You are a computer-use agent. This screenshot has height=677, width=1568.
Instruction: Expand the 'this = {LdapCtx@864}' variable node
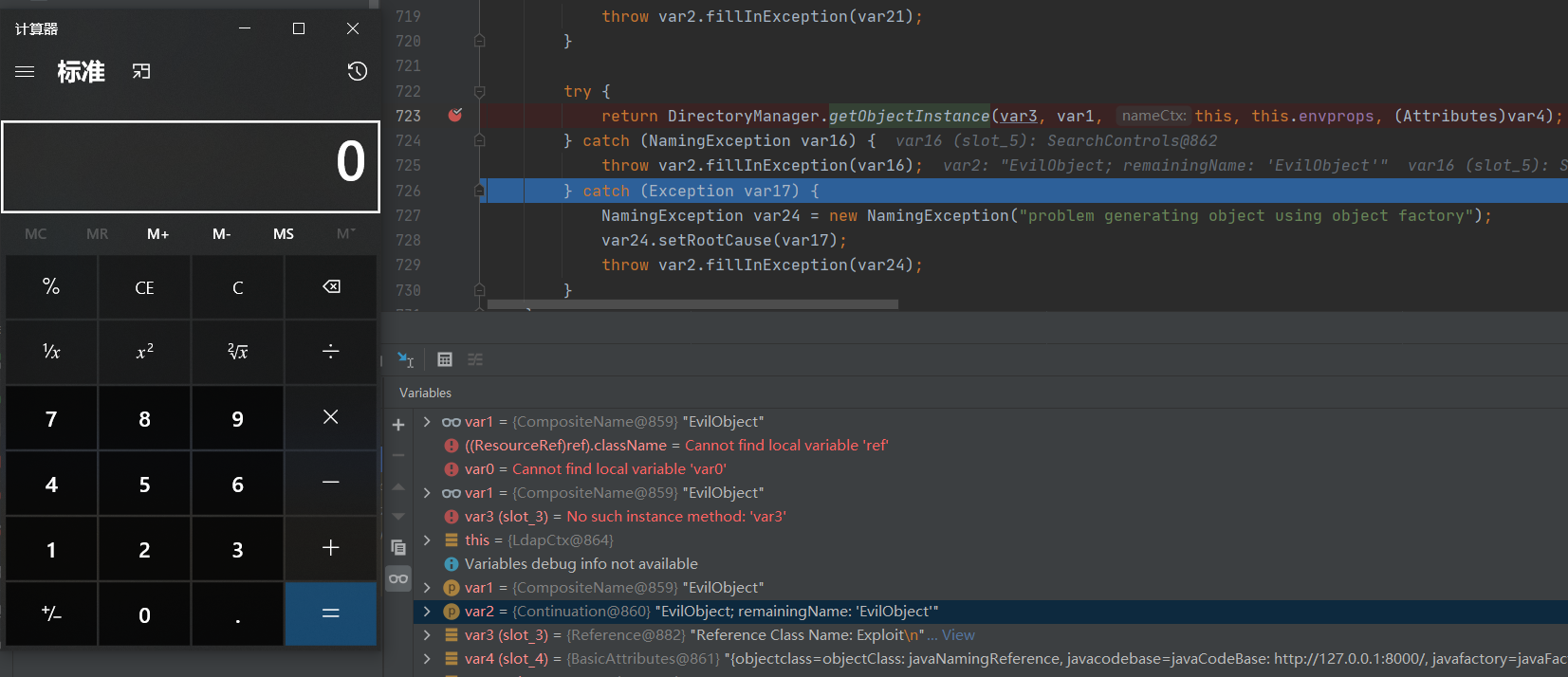pos(427,540)
